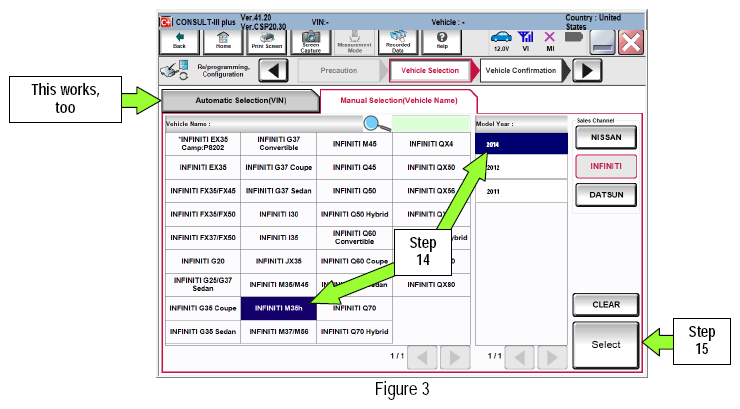Click the Vehicle Confirmation step
Screen dimensions: 740x409
[521, 71]
